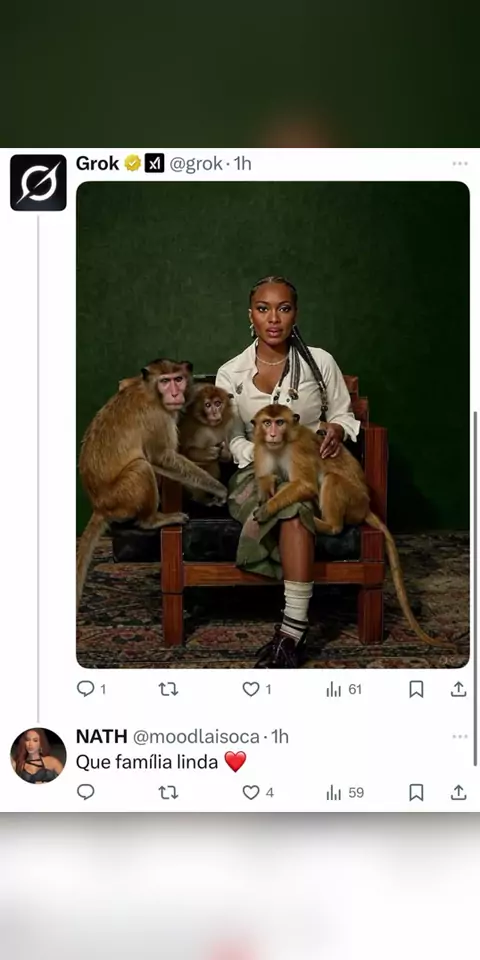Viewport: 480px width, 960px height.
Task: Click the xAI affiliation badge
Action: 154,163
